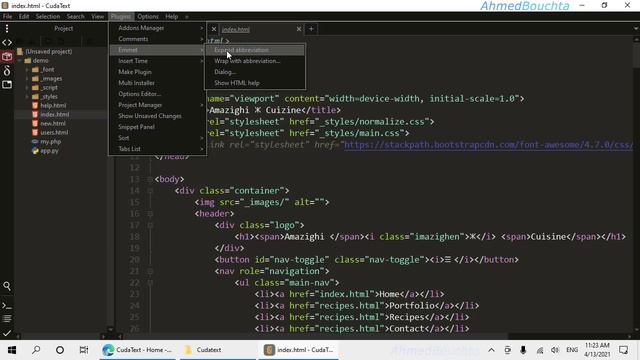Screen dimensions: 640x360
Task: Open the Validate checkmark sidebar icon
Action: [x=7, y=333]
